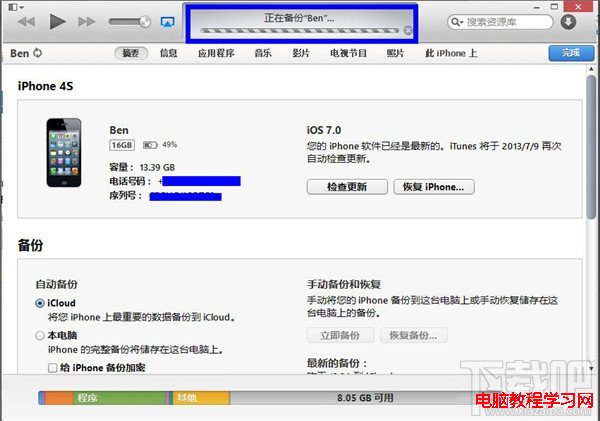Image resolution: width=600 pixels, height=421 pixels.
Task: Start playback with the play button
Action: (57, 21)
